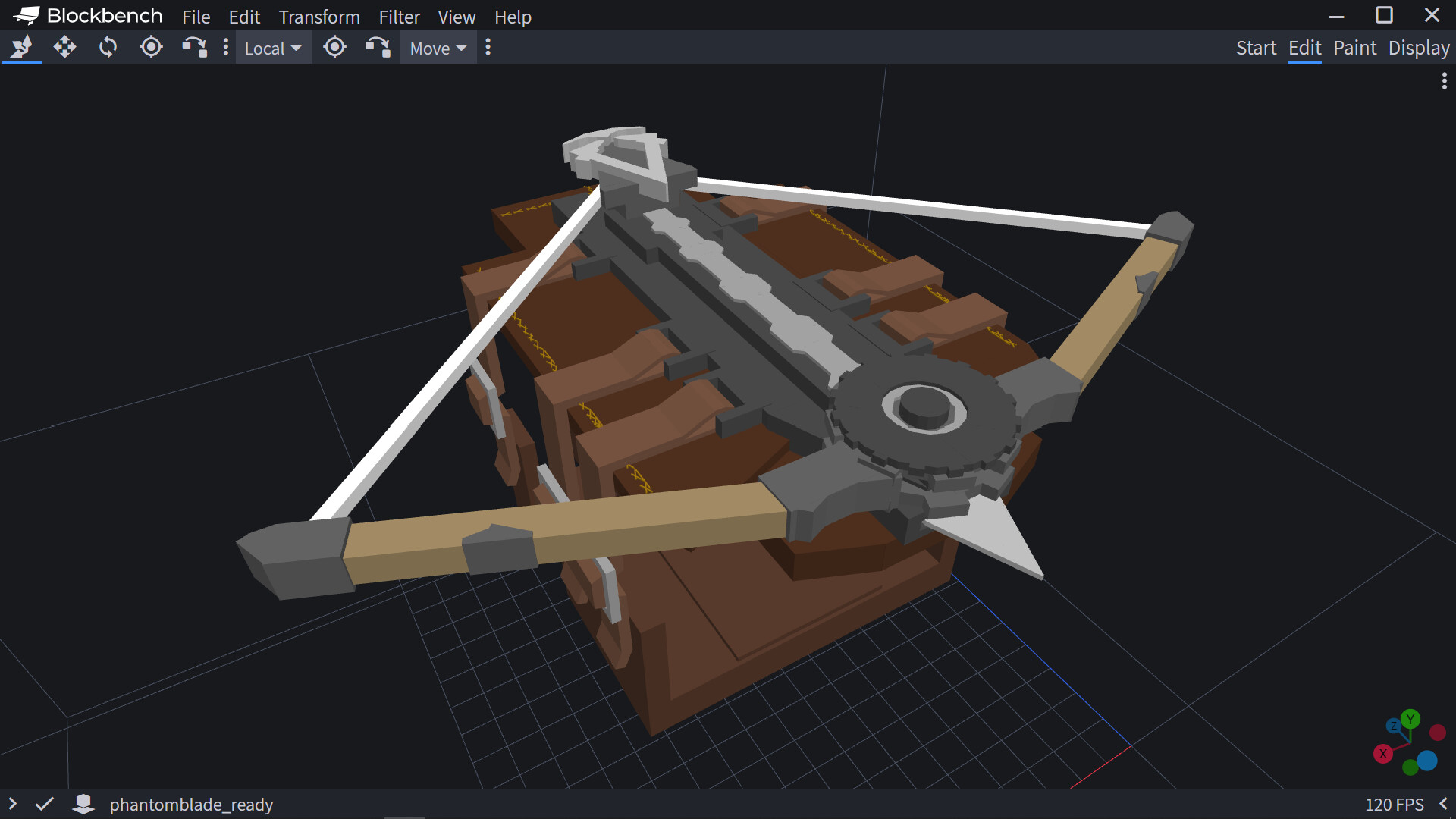Image resolution: width=1456 pixels, height=819 pixels.
Task: Open the Transform menu
Action: [319, 17]
